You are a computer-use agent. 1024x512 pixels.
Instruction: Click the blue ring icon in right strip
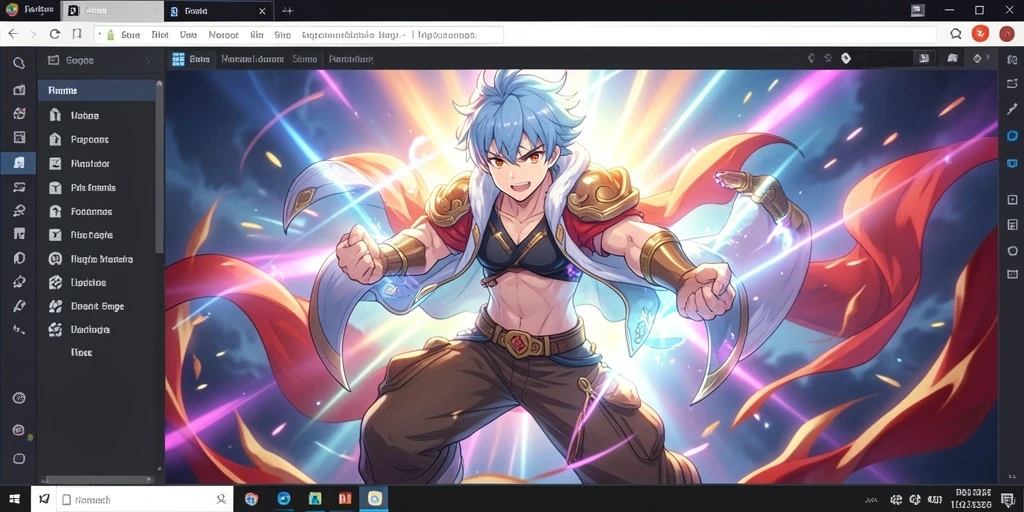(x=1012, y=136)
